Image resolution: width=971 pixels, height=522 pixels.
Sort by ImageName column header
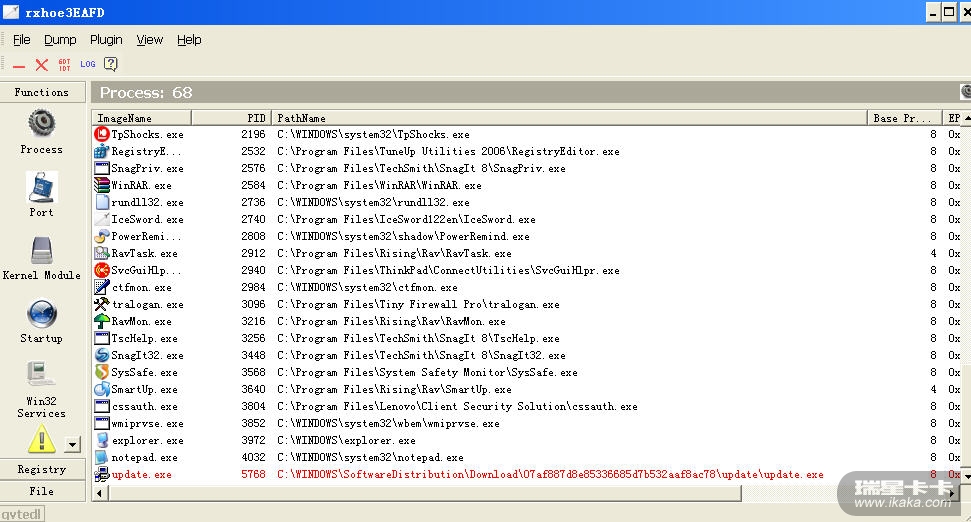[141, 118]
